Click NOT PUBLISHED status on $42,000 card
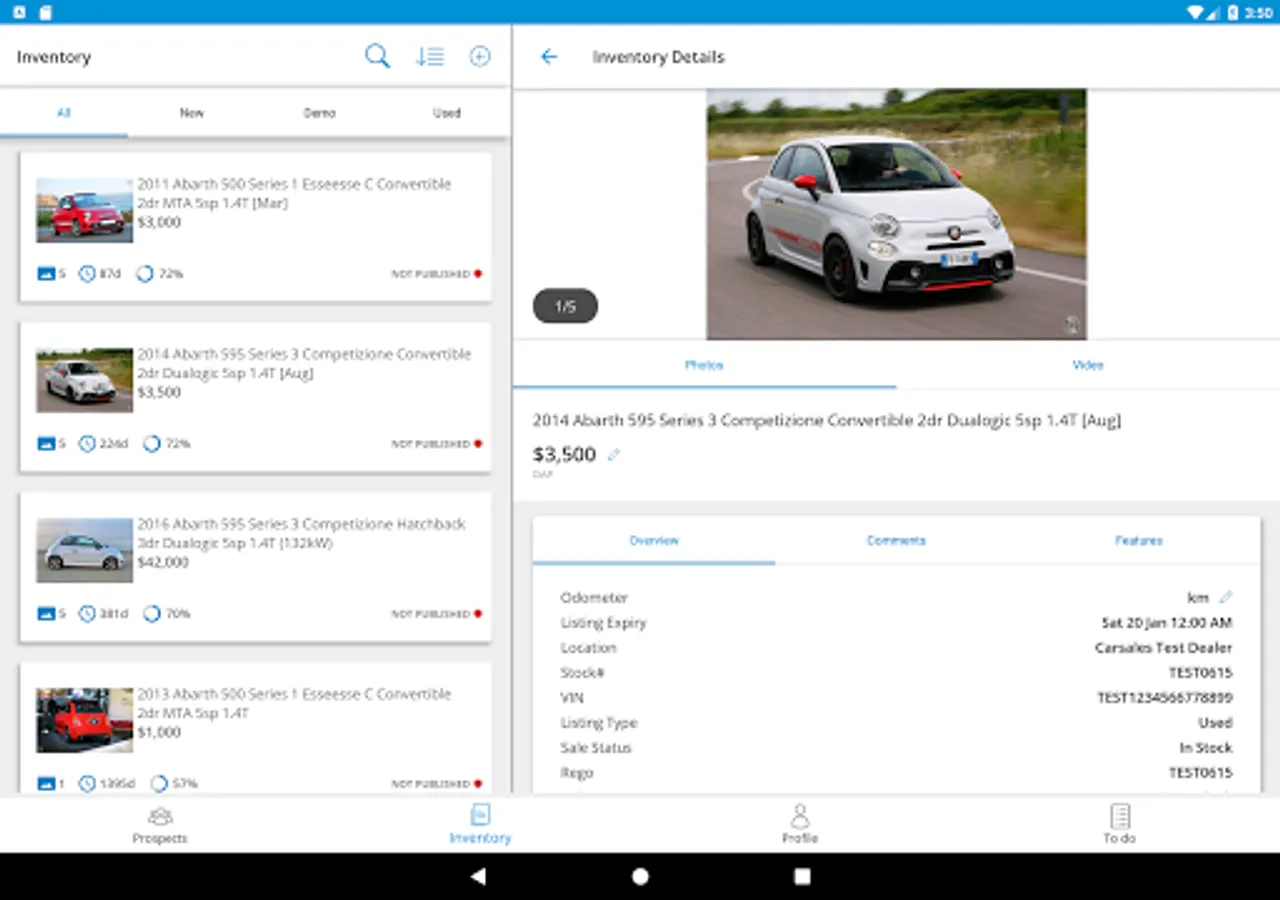1280x900 pixels. coord(436,614)
